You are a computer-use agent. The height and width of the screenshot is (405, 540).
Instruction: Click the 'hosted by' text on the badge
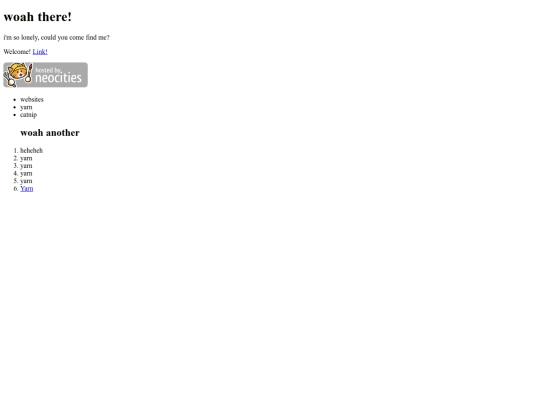pyautogui.click(x=48, y=70)
